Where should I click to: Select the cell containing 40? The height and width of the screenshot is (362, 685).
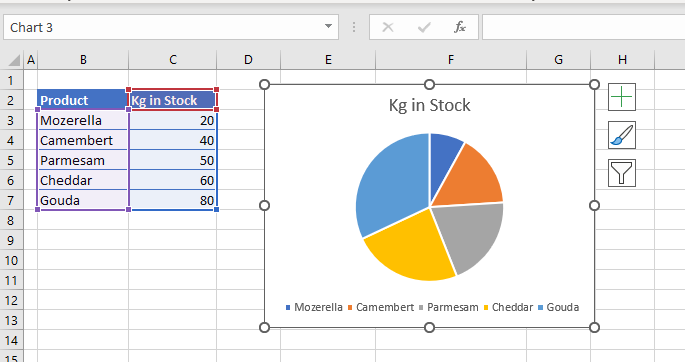click(173, 140)
